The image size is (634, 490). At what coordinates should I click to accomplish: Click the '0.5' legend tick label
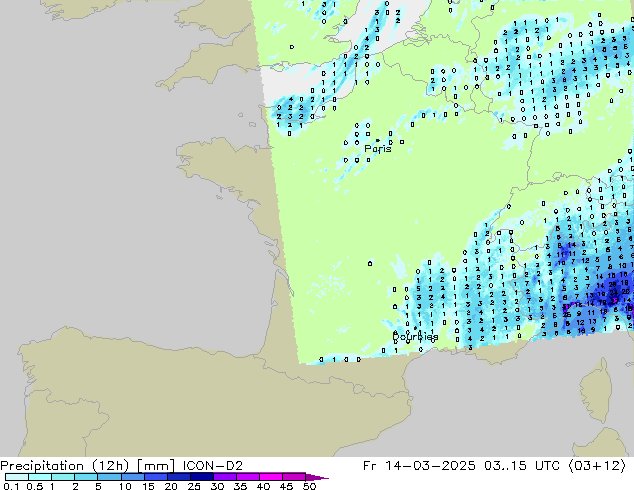point(35,486)
